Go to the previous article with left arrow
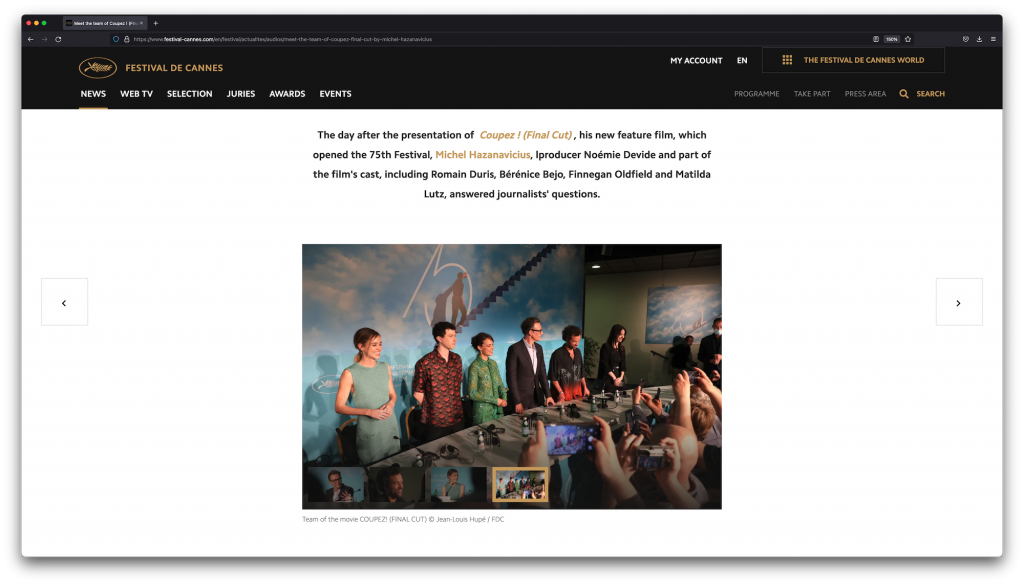 64,302
